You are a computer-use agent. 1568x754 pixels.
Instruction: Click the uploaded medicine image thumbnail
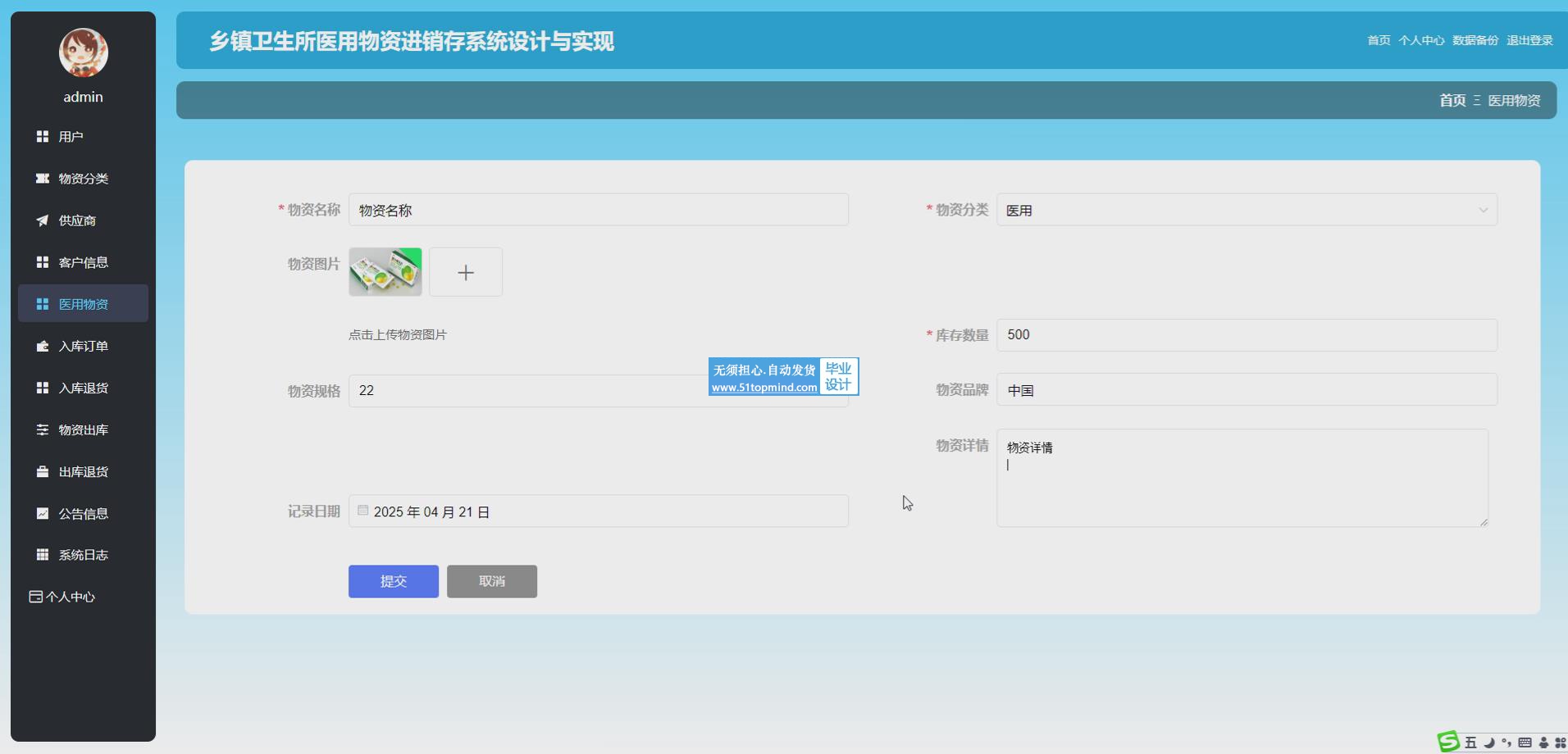[x=385, y=272]
